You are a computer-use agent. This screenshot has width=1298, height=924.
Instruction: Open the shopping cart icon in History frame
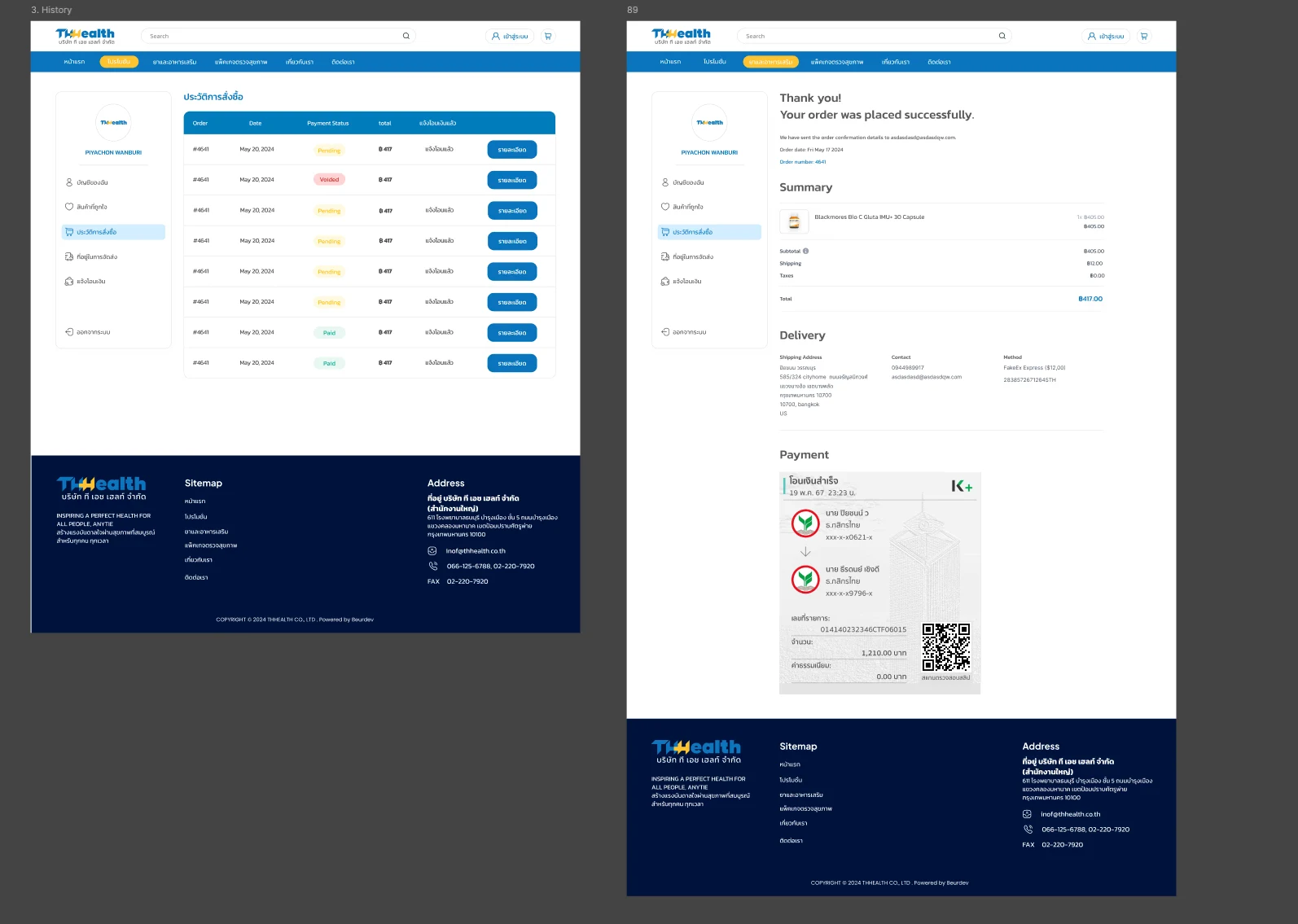tap(548, 36)
